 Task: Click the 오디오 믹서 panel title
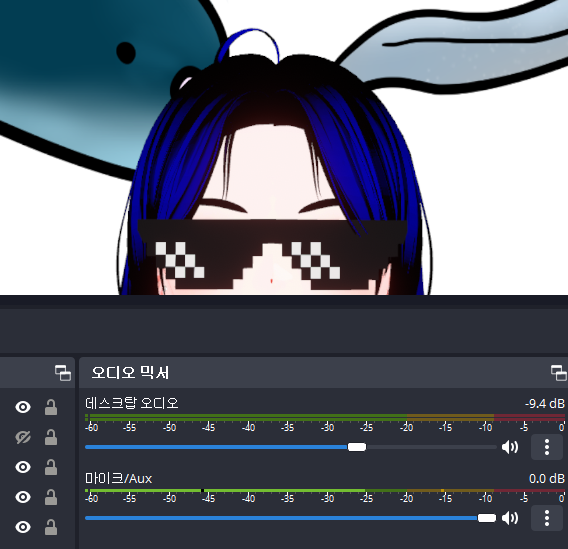[130, 373]
